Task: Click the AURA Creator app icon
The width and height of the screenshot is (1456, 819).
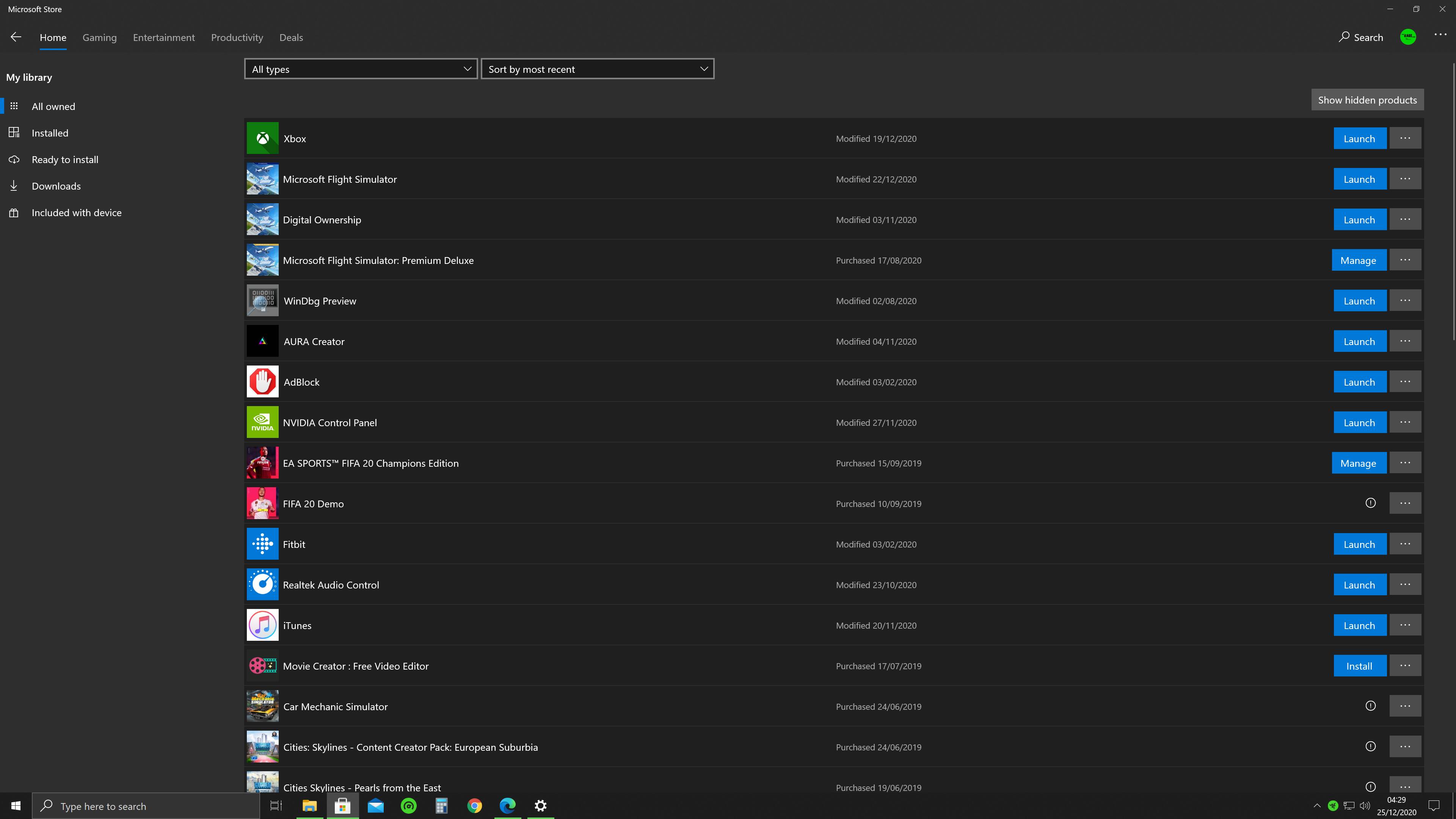Action: [x=262, y=341]
